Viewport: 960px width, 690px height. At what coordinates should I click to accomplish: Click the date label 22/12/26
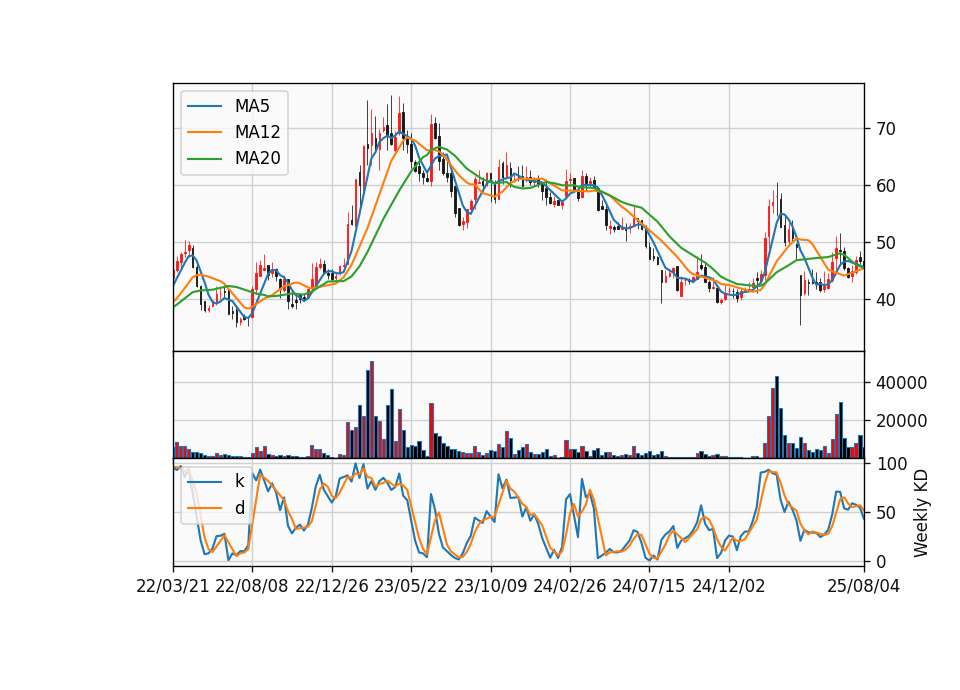click(x=332, y=586)
